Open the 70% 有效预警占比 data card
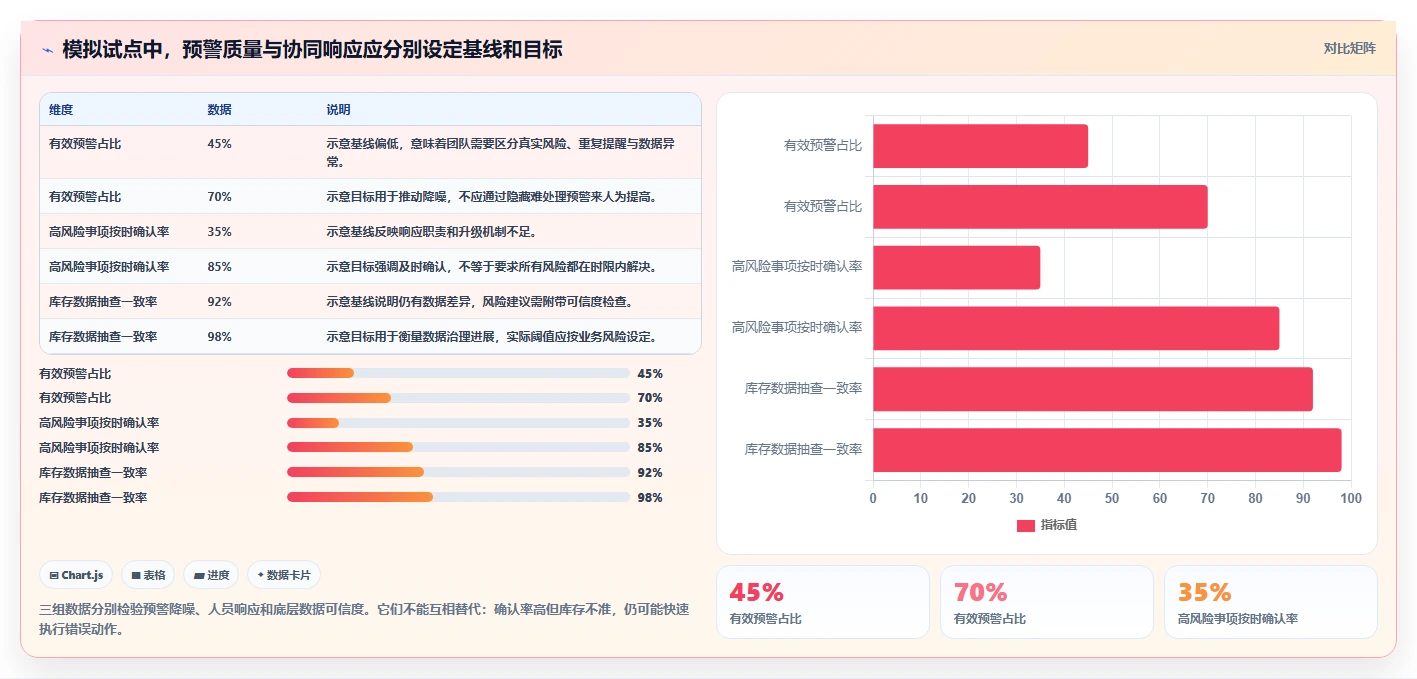Image resolution: width=1417 pixels, height=679 pixels. [x=1047, y=602]
